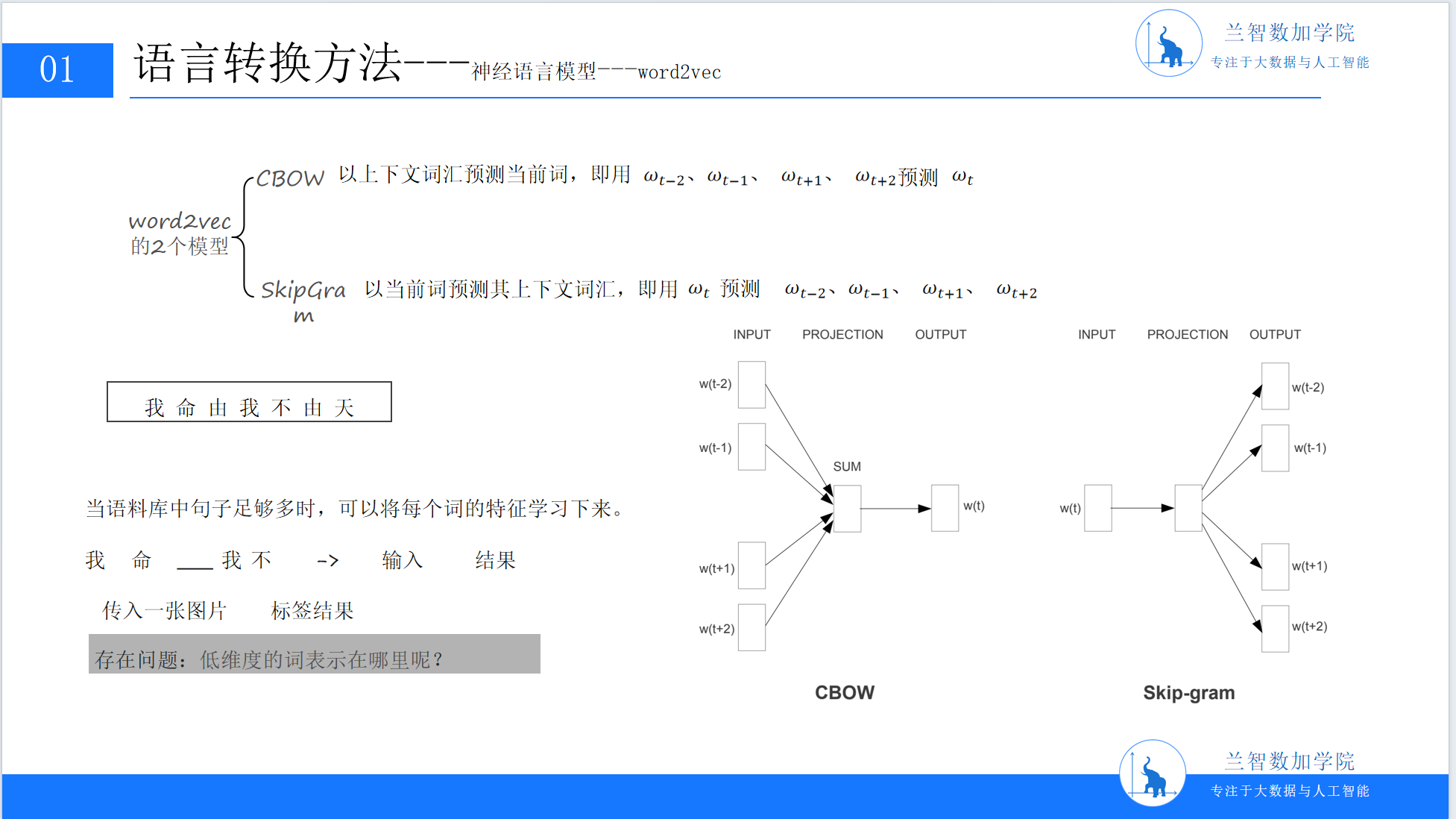Click the Skip-gram output box w(t+2)

1276,629
